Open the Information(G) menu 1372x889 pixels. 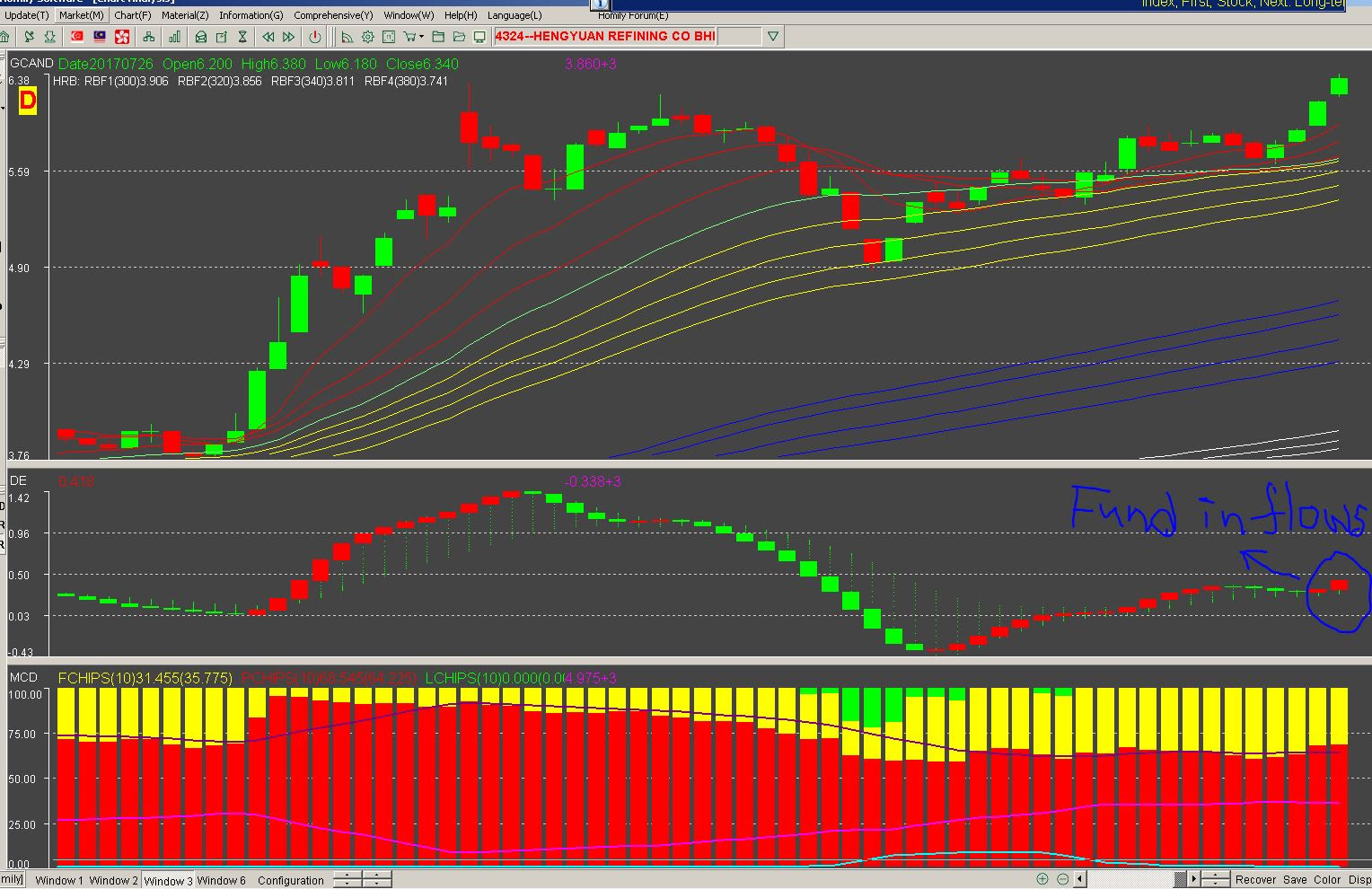[251, 15]
